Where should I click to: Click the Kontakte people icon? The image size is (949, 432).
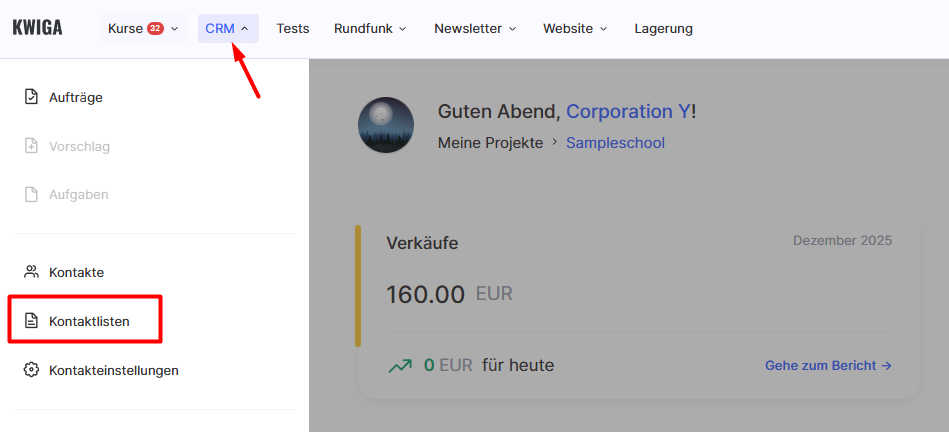click(x=31, y=272)
